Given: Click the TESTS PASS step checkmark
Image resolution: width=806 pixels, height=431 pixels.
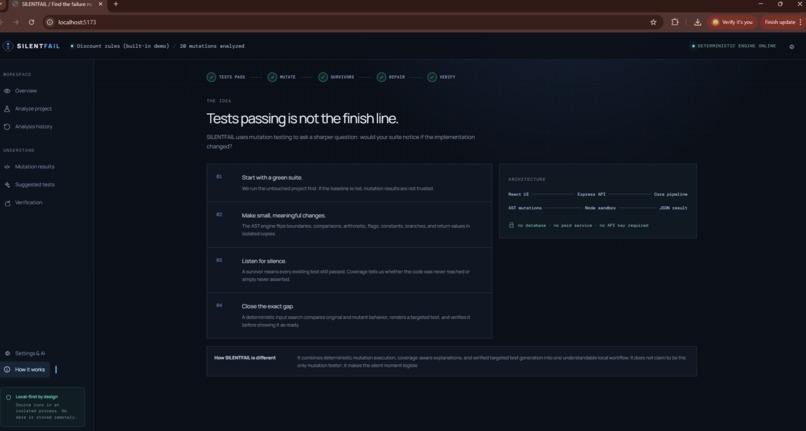Looking at the screenshot, I should click(x=211, y=77).
